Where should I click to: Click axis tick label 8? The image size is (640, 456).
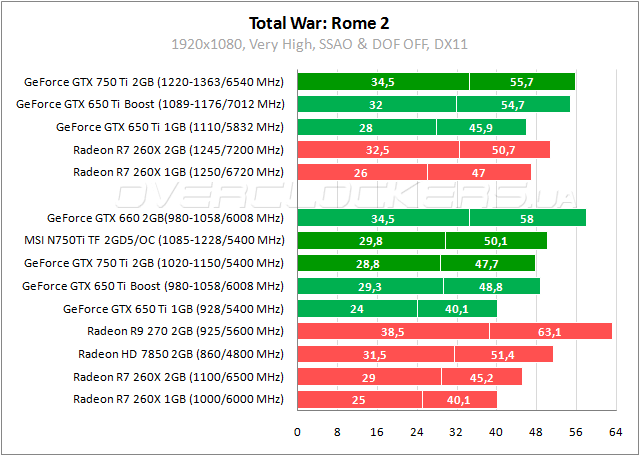point(337,432)
